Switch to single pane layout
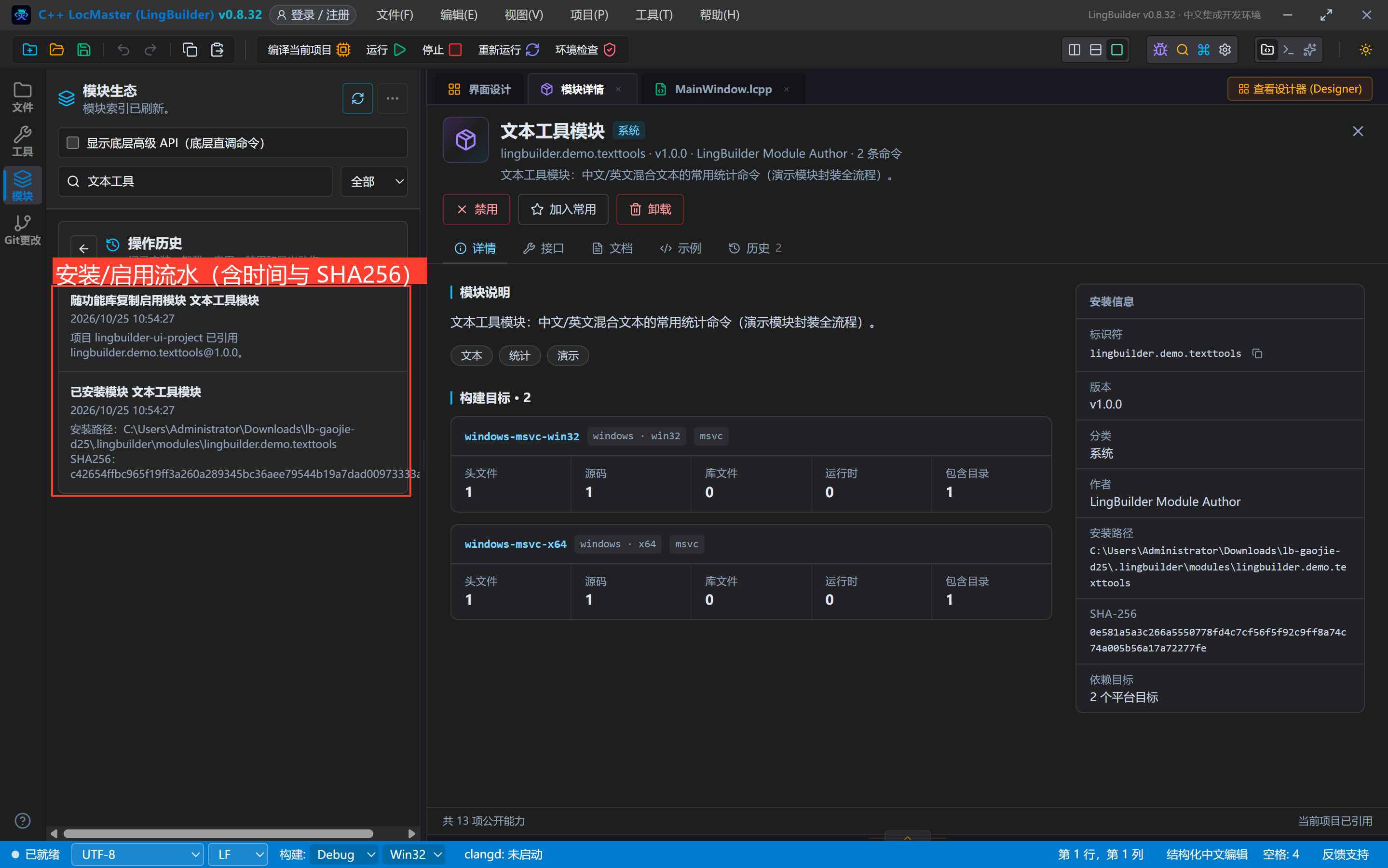 point(1117,50)
